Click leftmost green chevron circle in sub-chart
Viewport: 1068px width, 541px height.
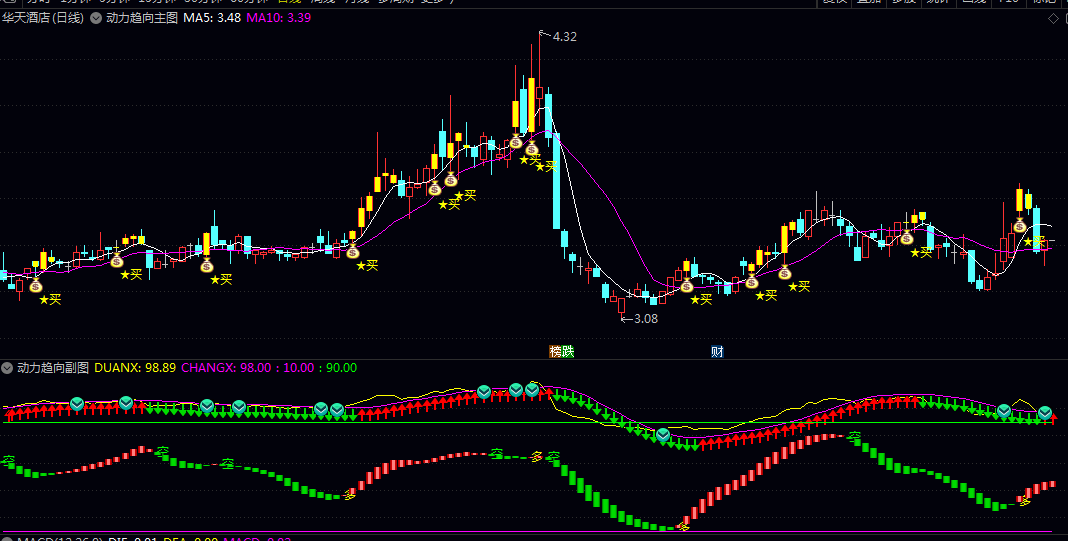click(78, 404)
